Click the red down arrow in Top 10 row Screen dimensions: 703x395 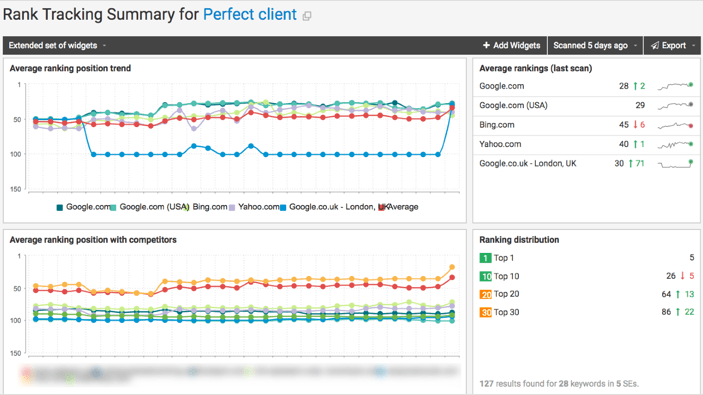coord(682,276)
